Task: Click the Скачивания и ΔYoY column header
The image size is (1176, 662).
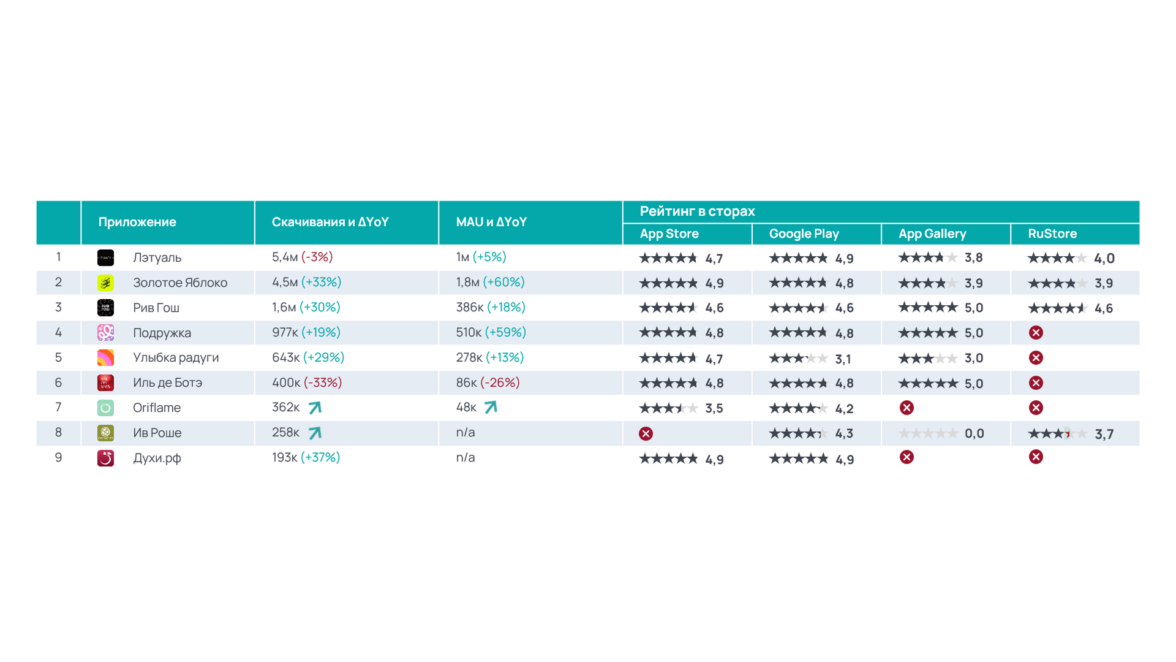Action: 330,222
